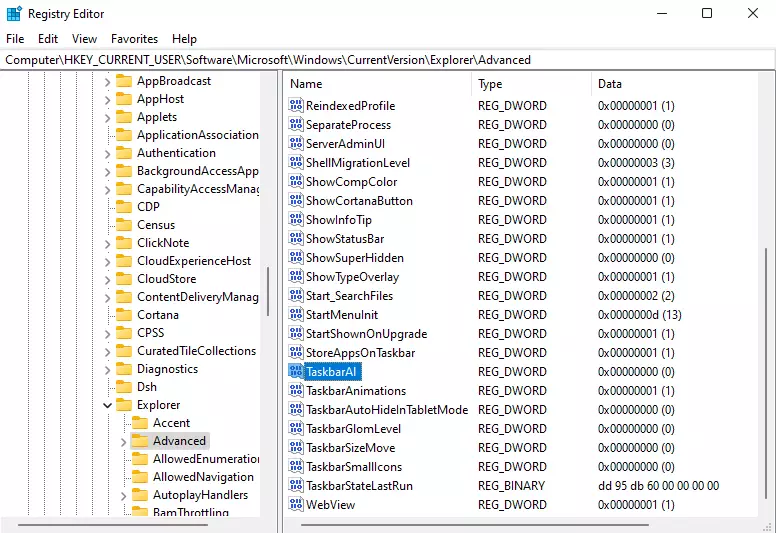Expand the Advanced subkey arrow
This screenshot has width=776, height=533.
click(123, 441)
